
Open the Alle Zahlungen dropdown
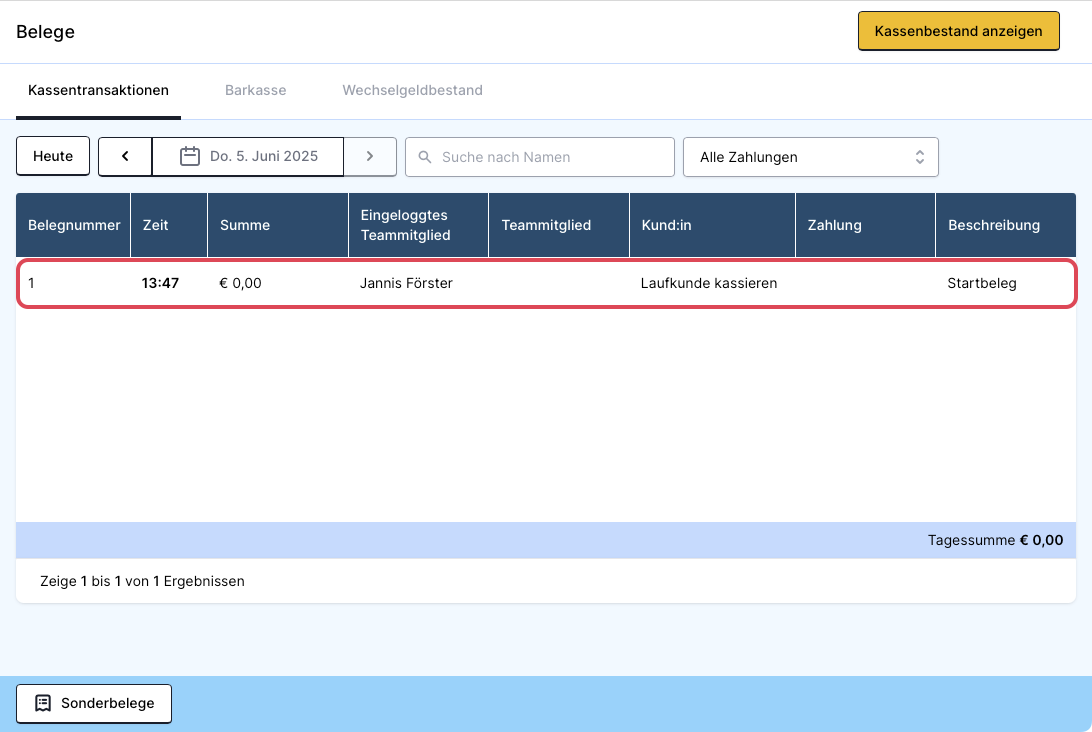coord(811,157)
